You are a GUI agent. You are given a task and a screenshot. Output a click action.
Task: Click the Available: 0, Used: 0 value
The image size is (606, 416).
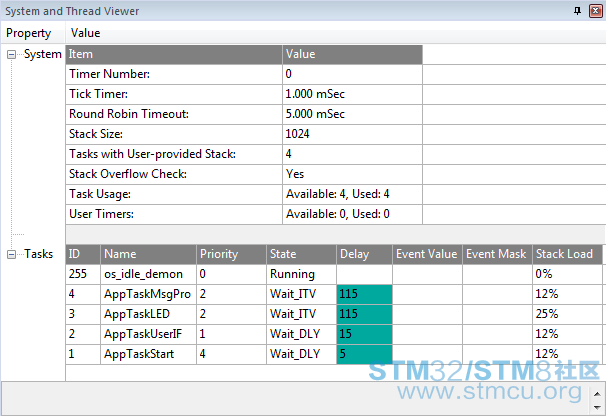pos(337,214)
